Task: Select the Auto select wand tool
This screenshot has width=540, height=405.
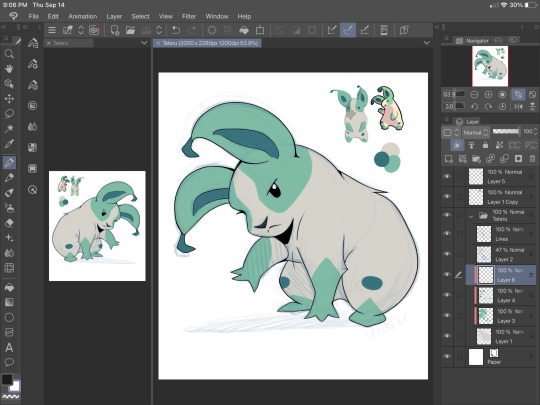Action: pyautogui.click(x=9, y=129)
